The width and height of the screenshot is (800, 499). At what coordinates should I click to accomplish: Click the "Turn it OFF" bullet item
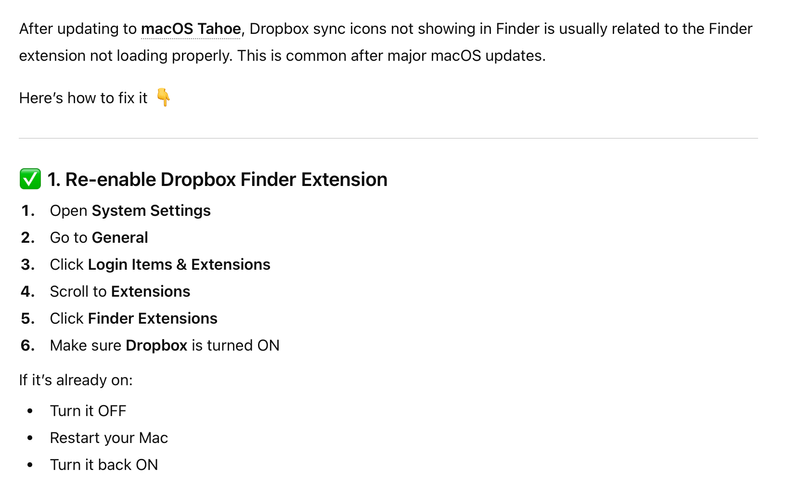[88, 411]
